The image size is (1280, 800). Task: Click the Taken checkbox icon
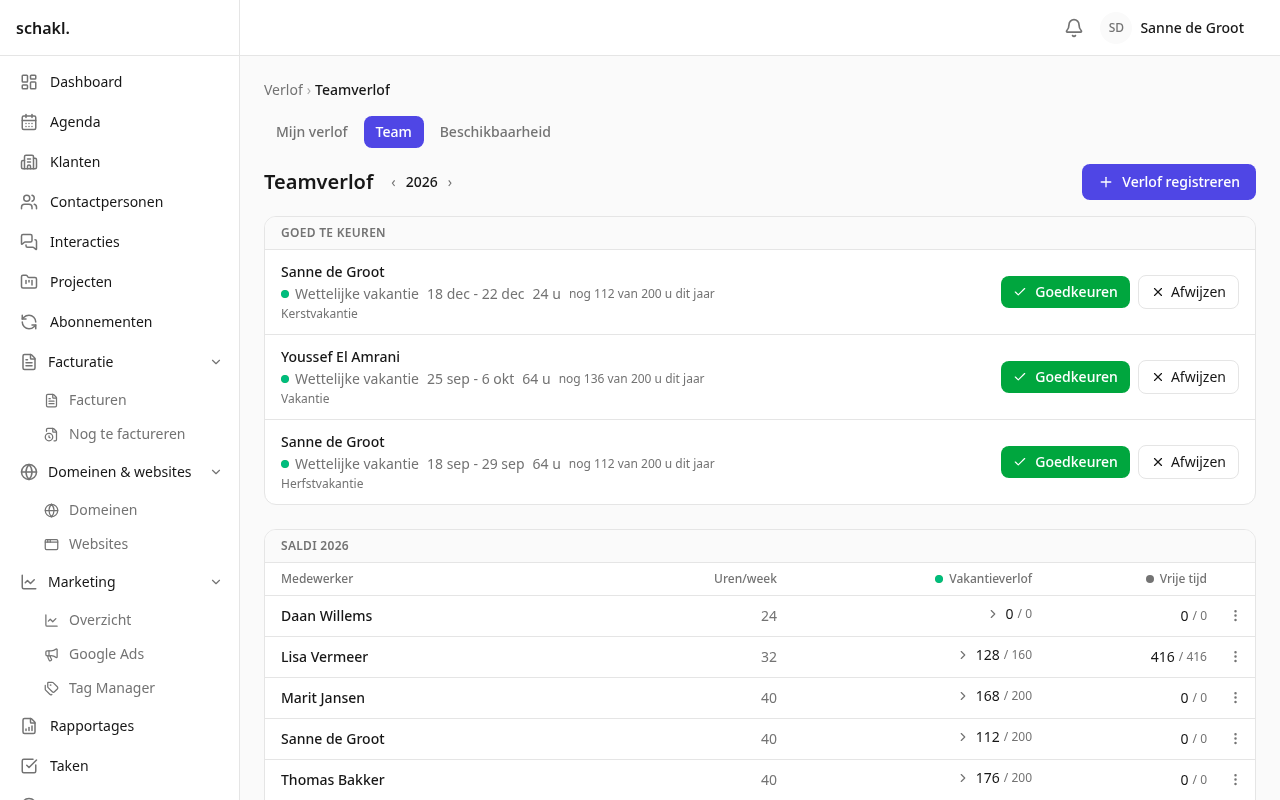[29, 766]
